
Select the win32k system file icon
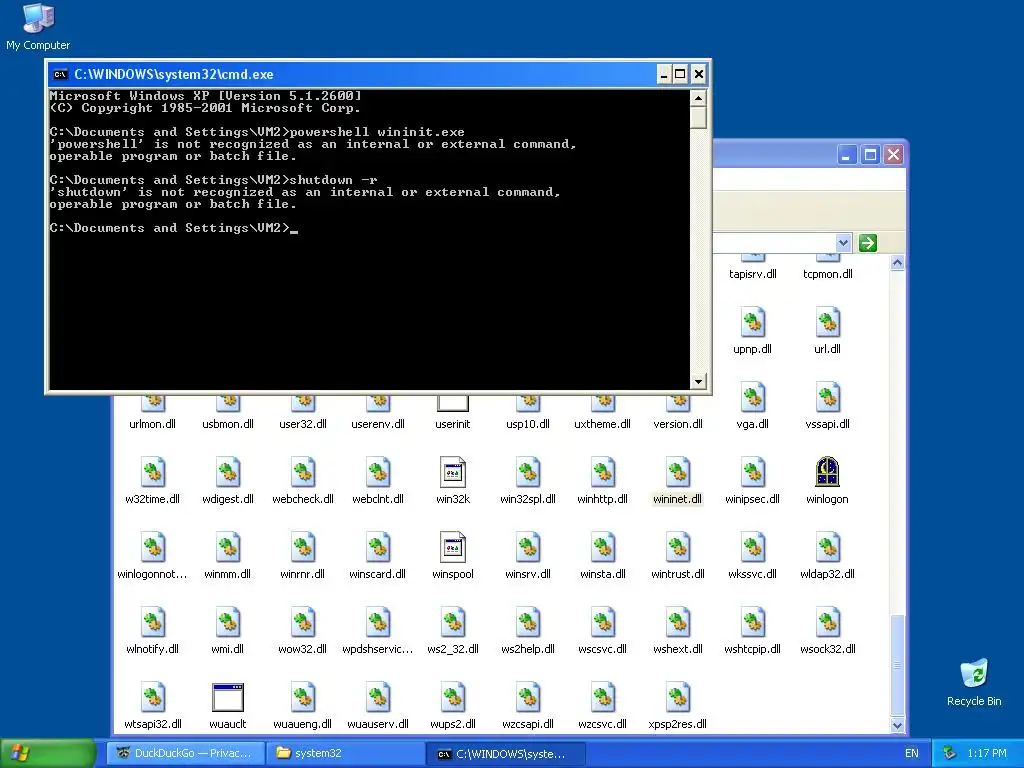pyautogui.click(x=453, y=472)
